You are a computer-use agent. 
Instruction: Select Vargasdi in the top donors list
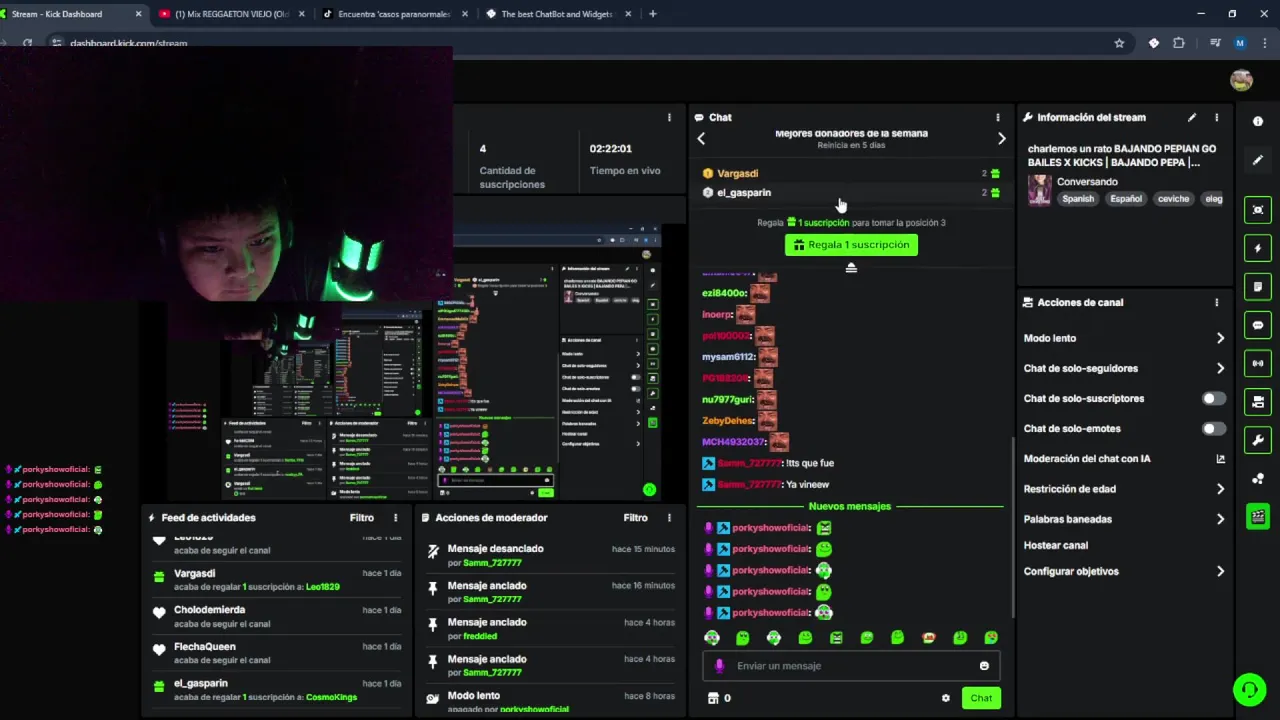(x=737, y=173)
